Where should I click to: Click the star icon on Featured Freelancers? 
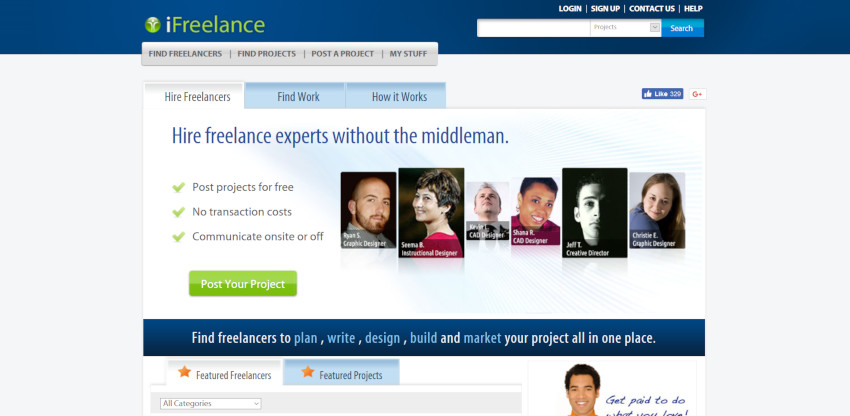pyautogui.click(x=184, y=372)
